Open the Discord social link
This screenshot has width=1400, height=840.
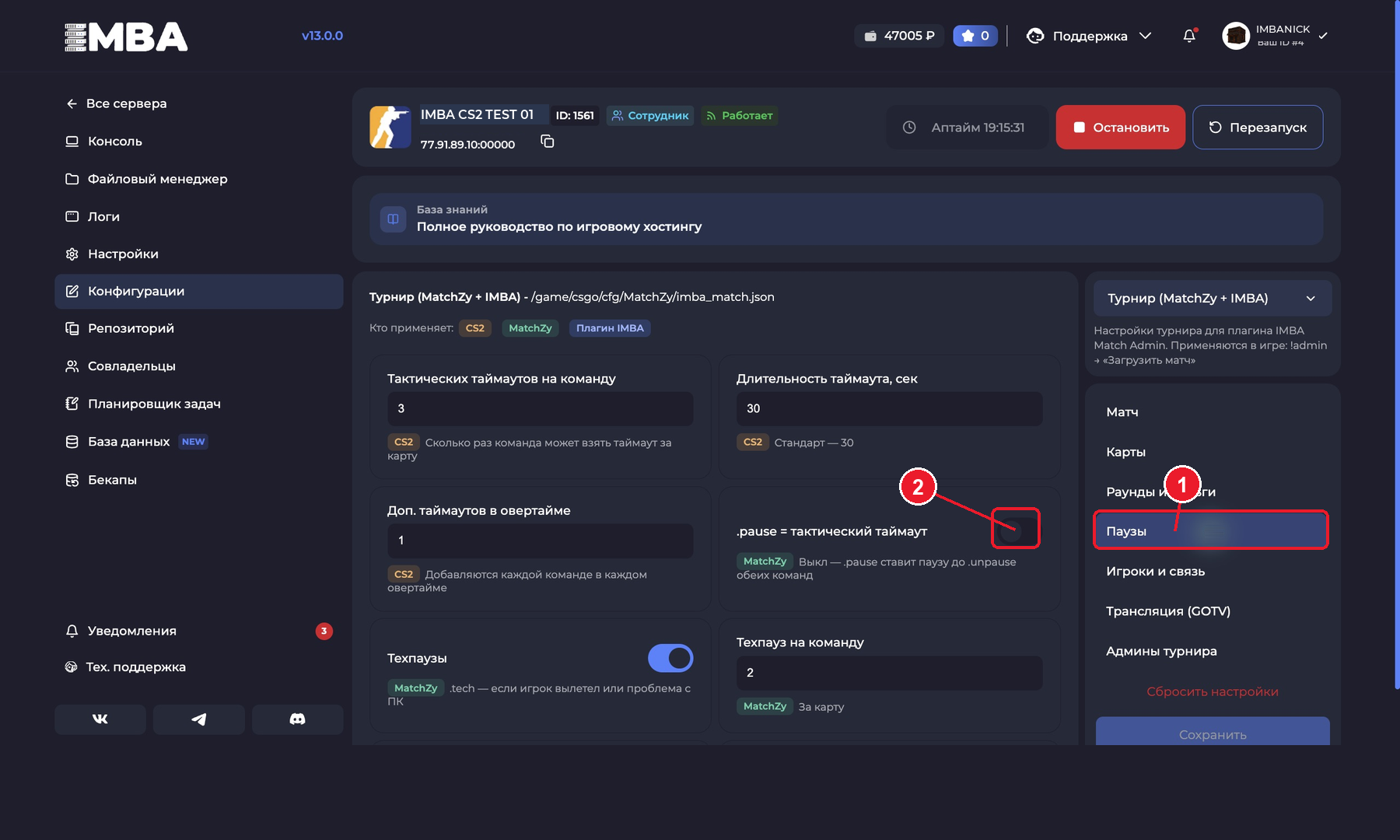point(298,719)
